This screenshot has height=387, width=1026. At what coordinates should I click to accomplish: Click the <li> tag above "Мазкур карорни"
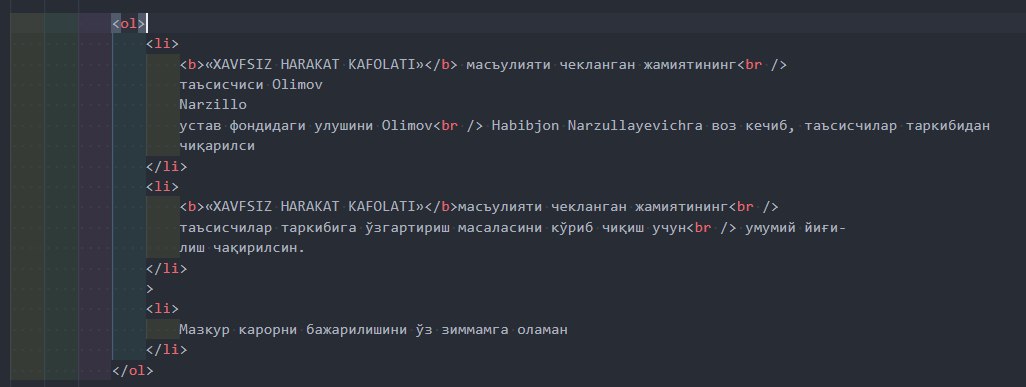pyautogui.click(x=162, y=309)
